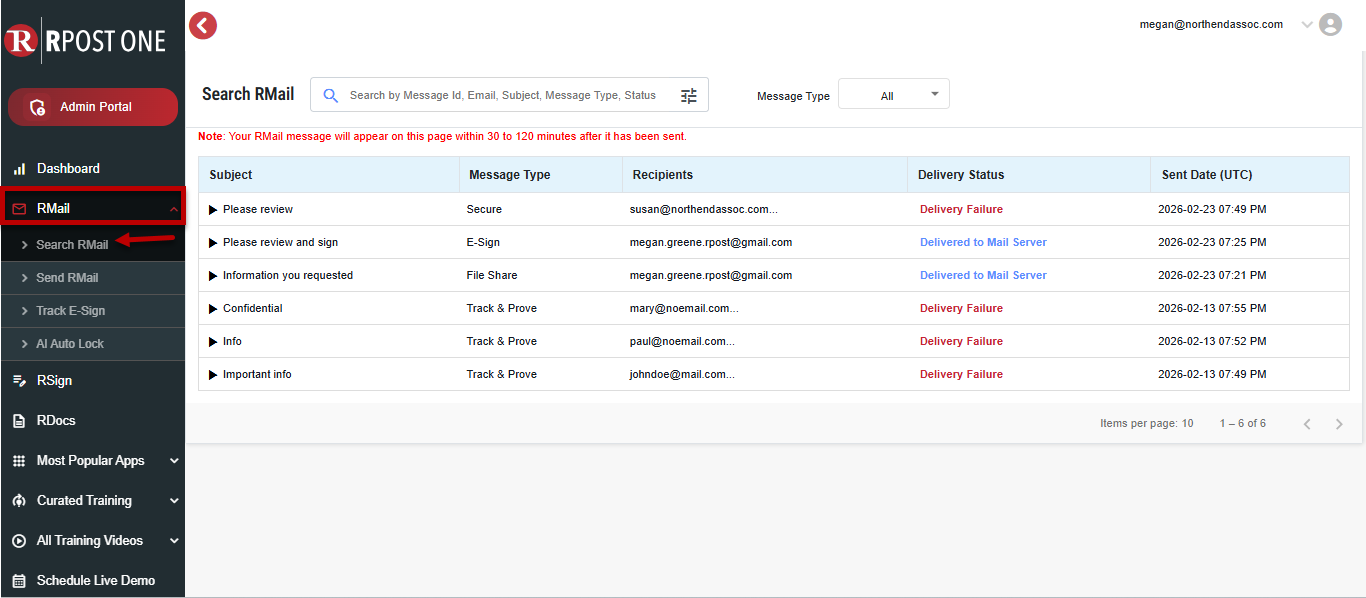1366x598 pixels.
Task: Go to next page of results
Action: tap(1339, 424)
